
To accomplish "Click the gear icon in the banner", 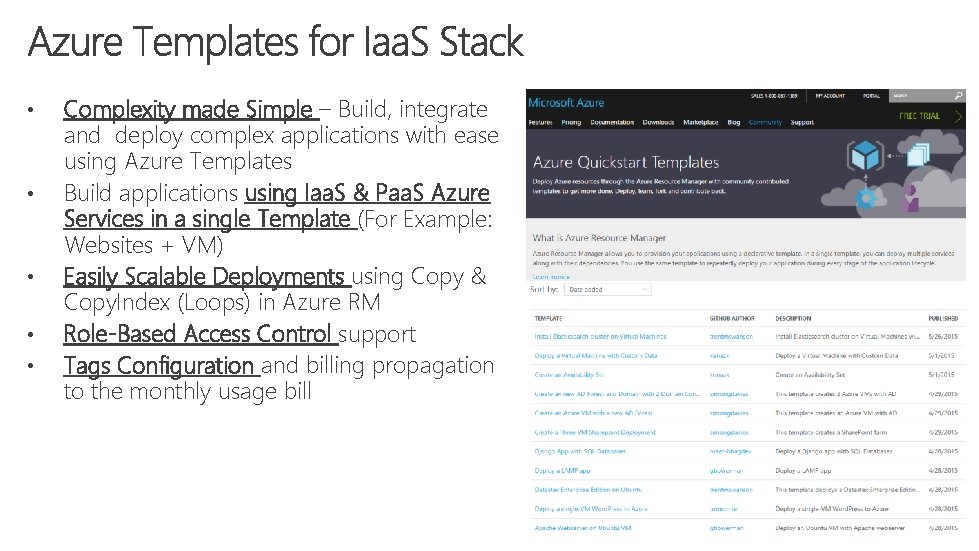I will [x=866, y=198].
